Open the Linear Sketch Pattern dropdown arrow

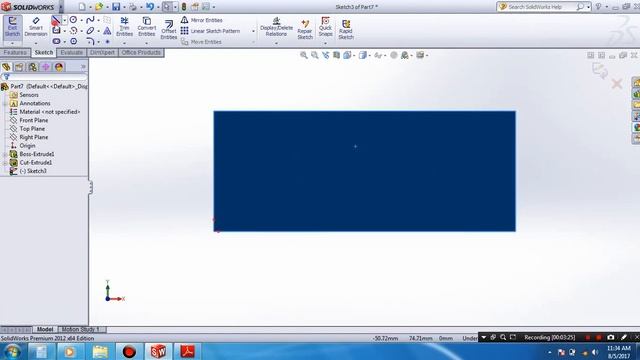253,31
